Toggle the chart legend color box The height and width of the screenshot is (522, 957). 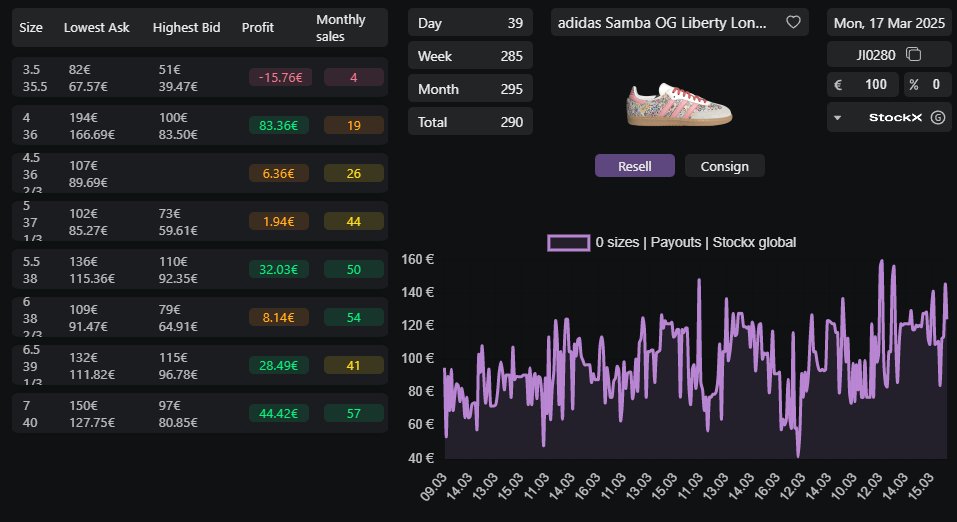point(568,242)
